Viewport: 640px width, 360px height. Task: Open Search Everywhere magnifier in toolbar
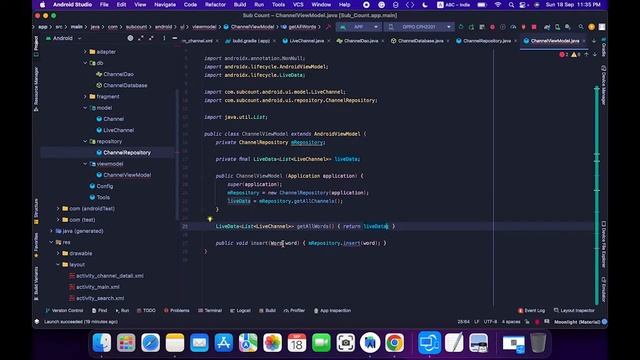pos(581,27)
